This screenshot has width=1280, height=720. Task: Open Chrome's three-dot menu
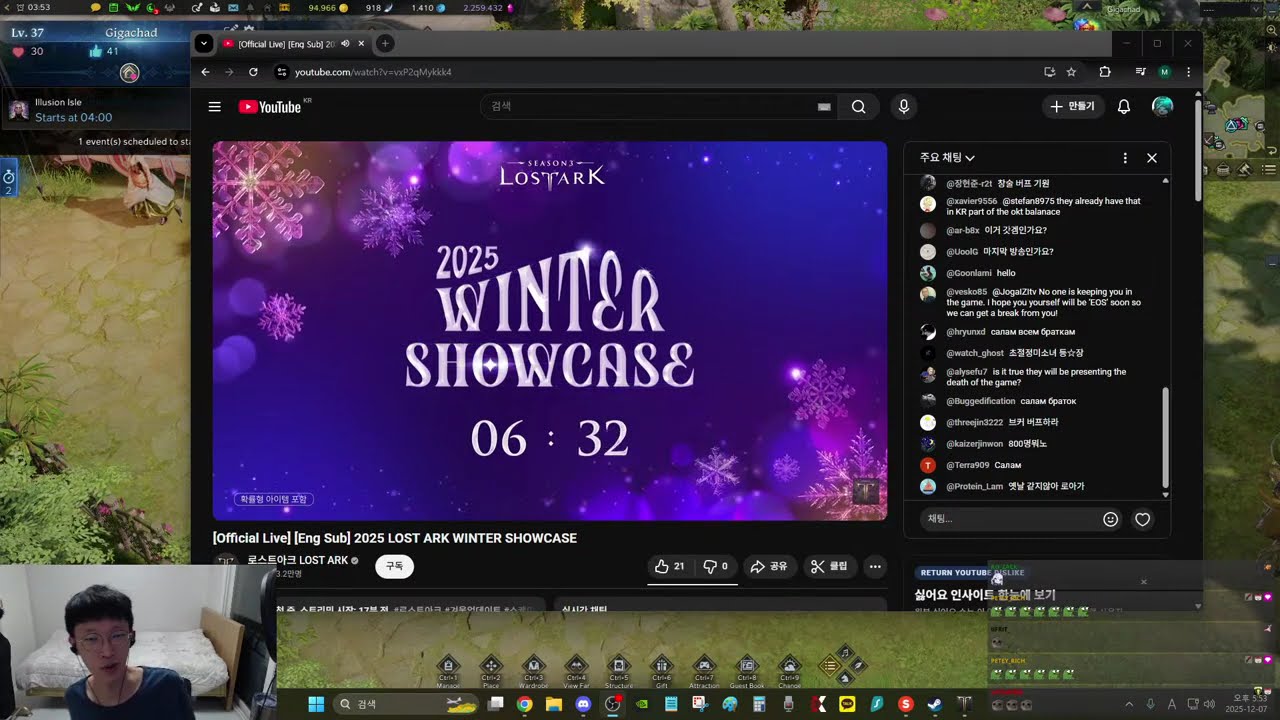(x=1188, y=72)
